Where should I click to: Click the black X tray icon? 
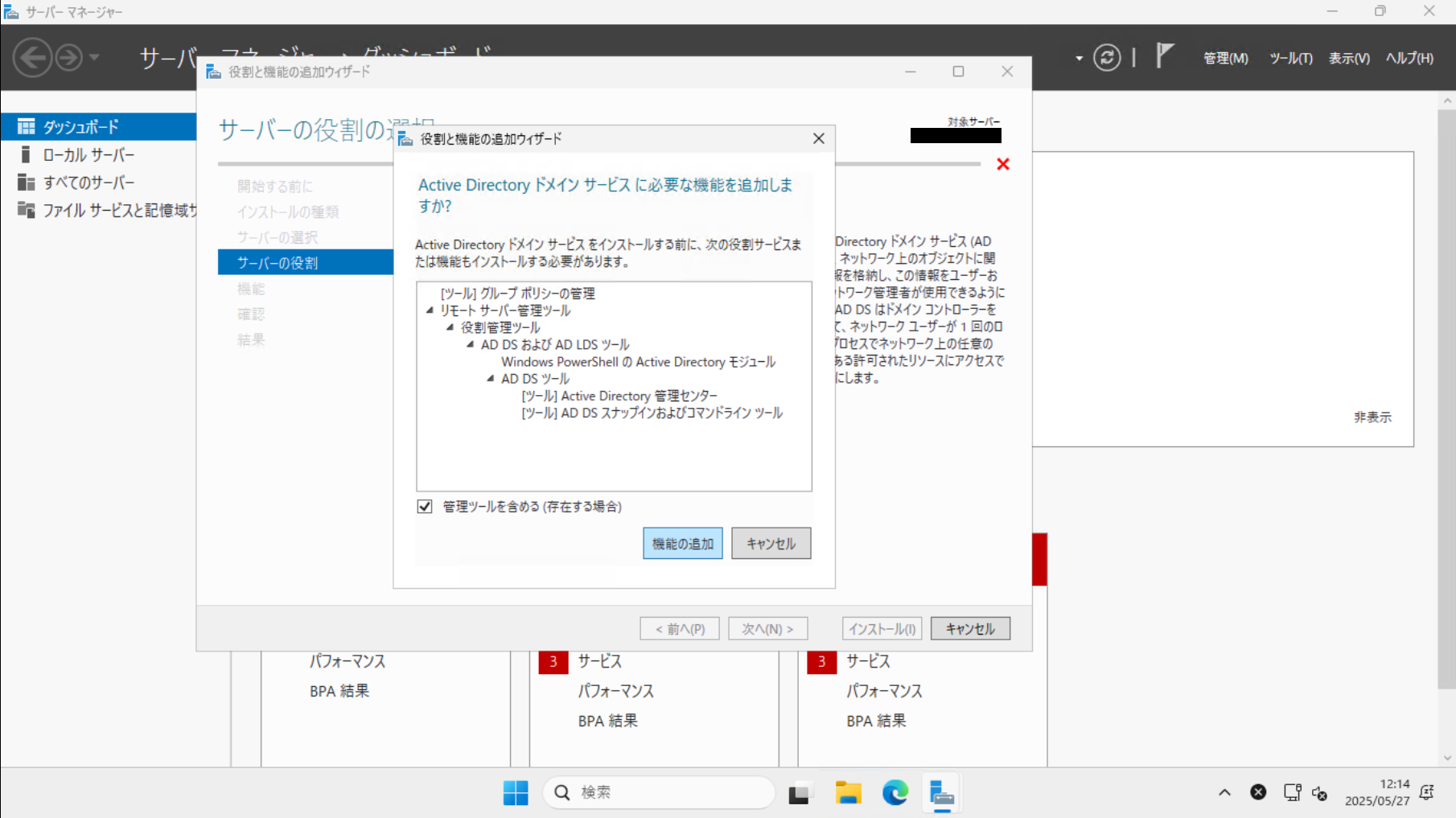click(x=1258, y=793)
